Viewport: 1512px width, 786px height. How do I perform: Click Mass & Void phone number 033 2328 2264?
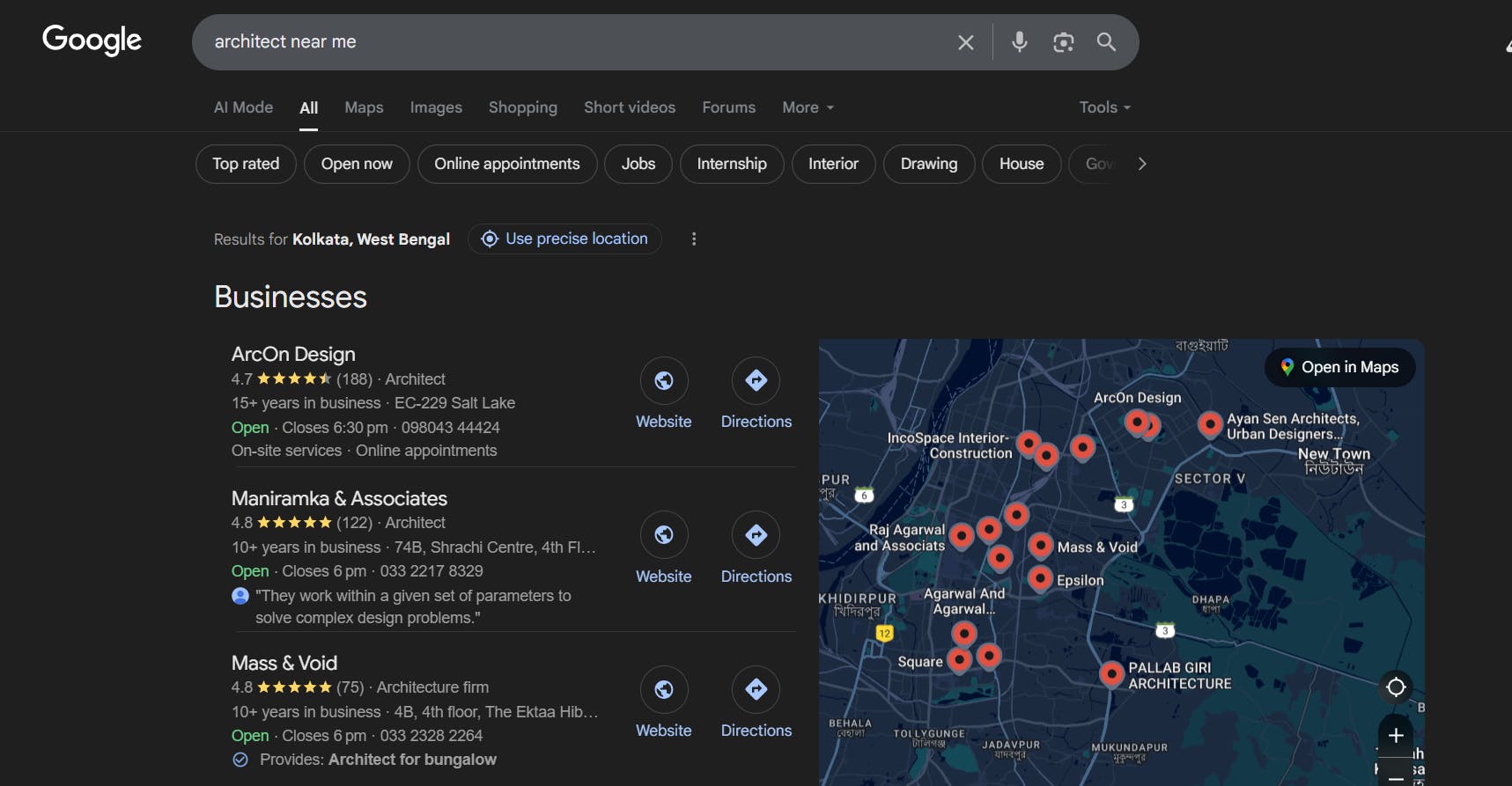[431, 736]
